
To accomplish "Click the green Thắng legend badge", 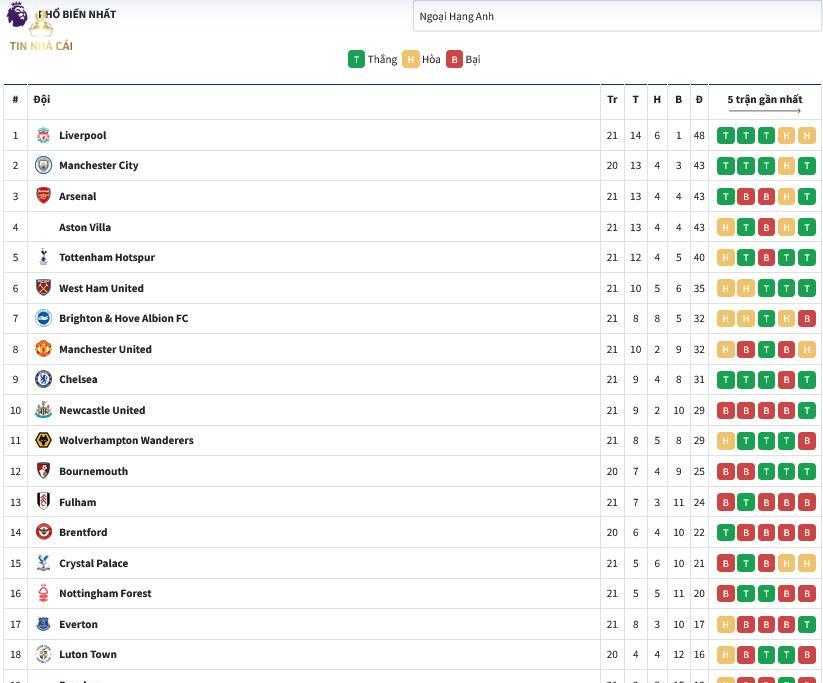I will tap(356, 59).
